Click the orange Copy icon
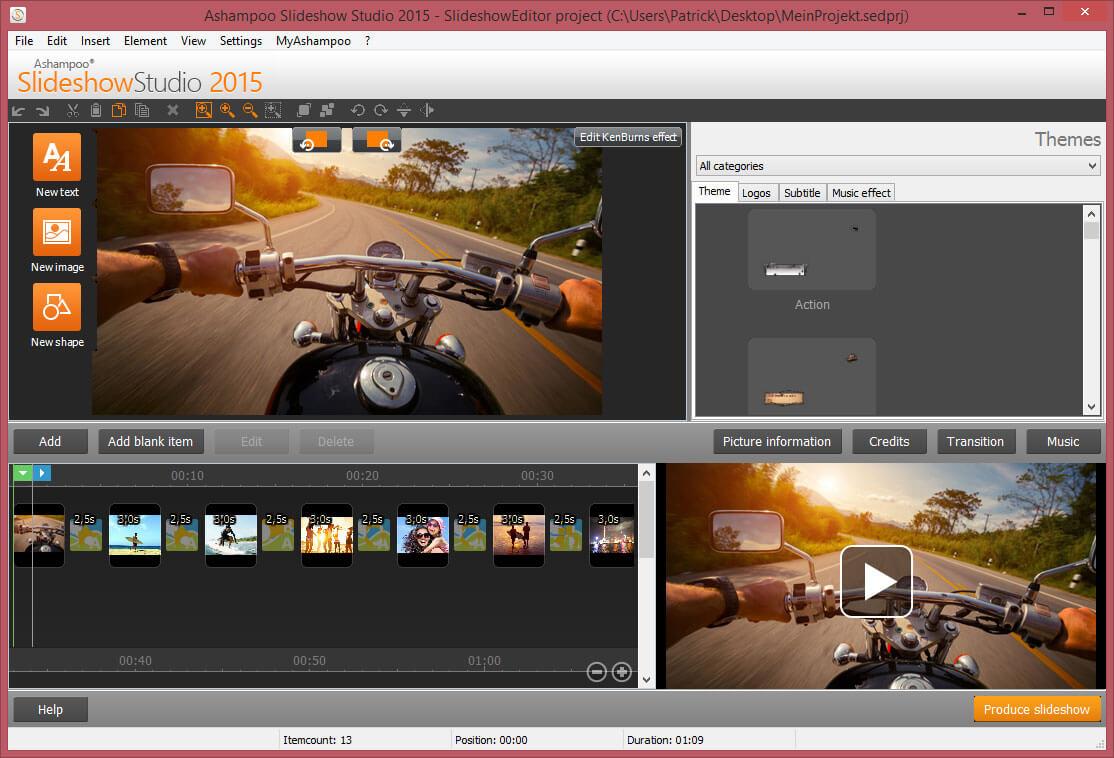Viewport: 1114px width, 758px height. pyautogui.click(x=119, y=110)
